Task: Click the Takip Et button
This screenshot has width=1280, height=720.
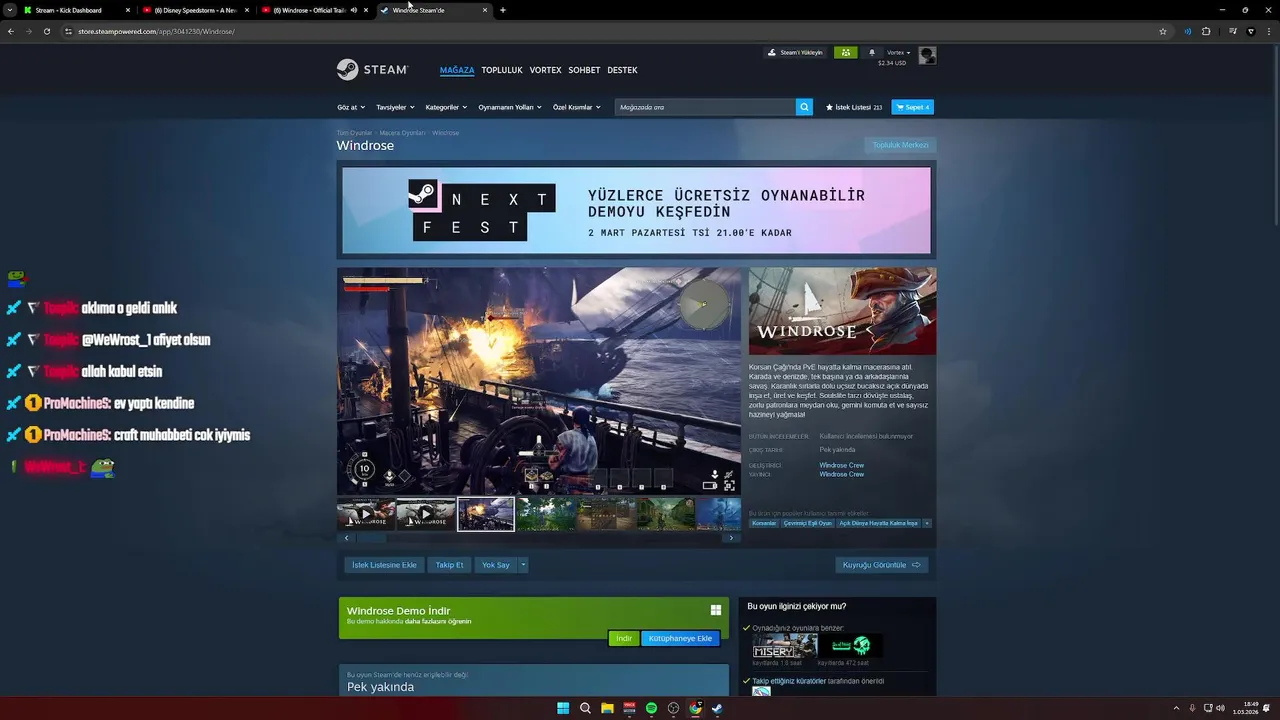Action: pos(449,565)
